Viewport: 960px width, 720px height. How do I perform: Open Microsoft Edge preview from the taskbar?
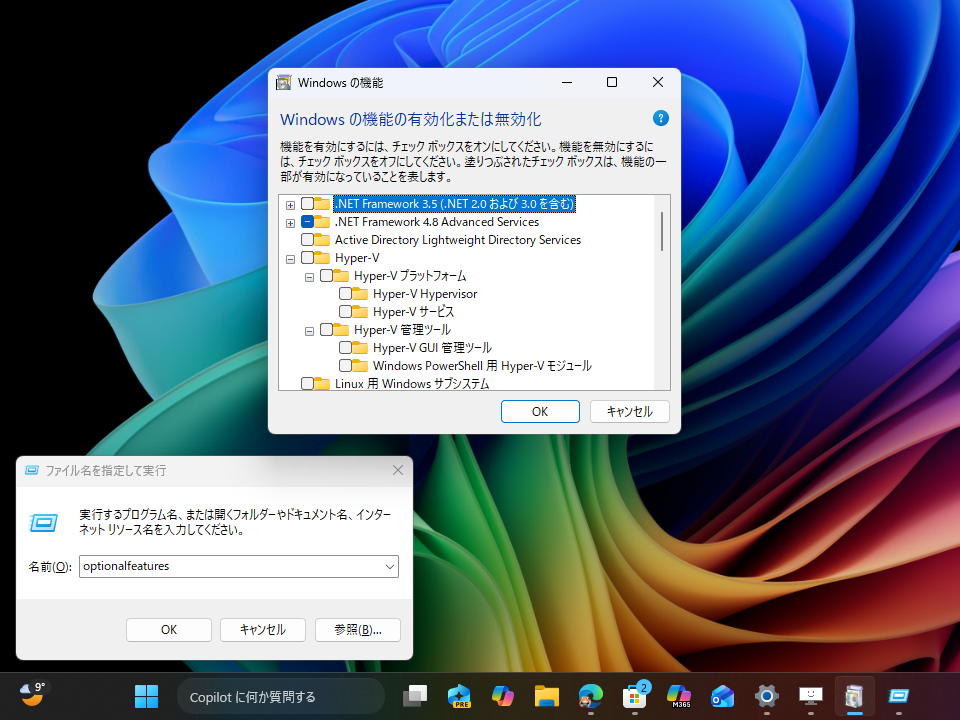click(x=459, y=696)
